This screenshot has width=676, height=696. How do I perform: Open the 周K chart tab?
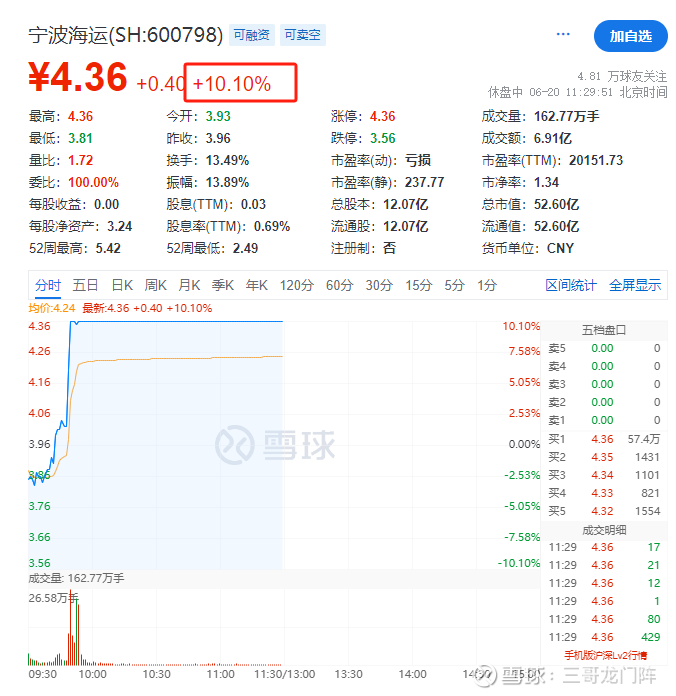point(156,285)
